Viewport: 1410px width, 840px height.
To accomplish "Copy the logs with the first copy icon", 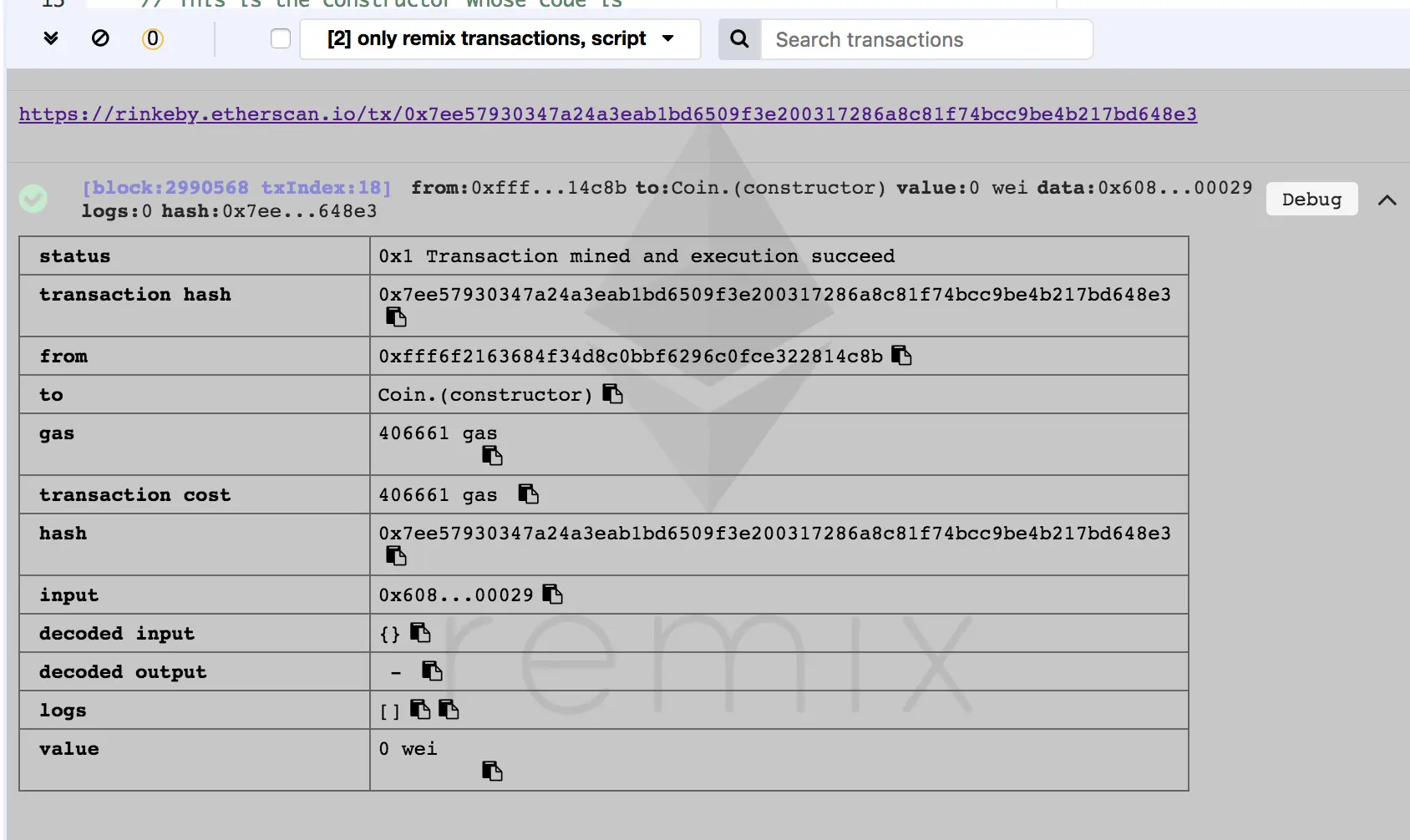I will (420, 710).
